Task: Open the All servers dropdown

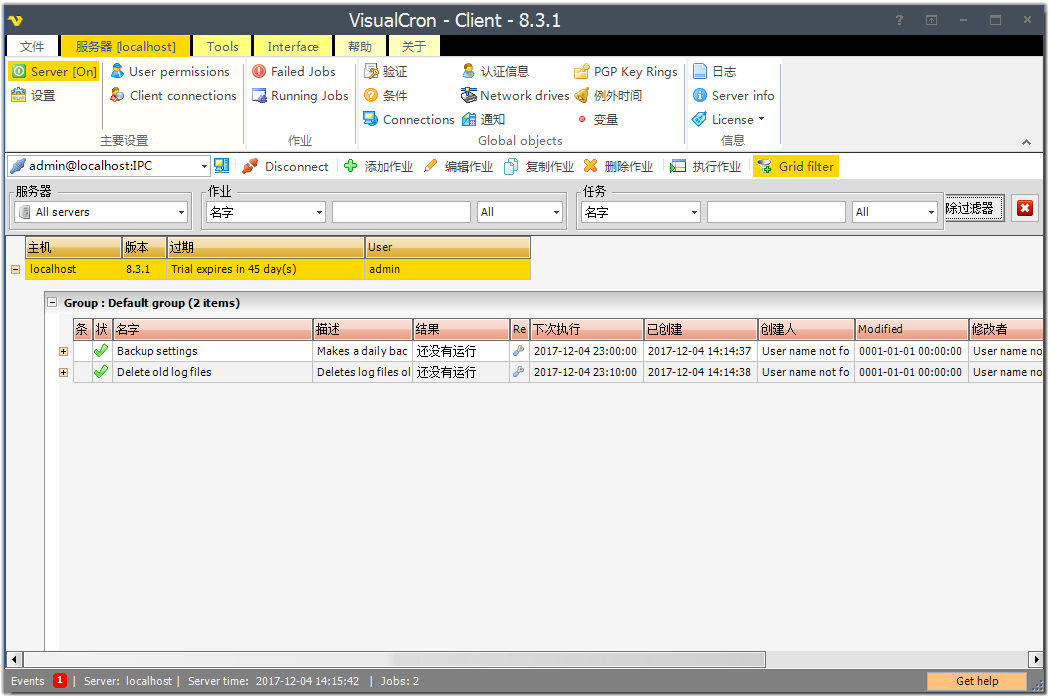Action: tap(101, 212)
